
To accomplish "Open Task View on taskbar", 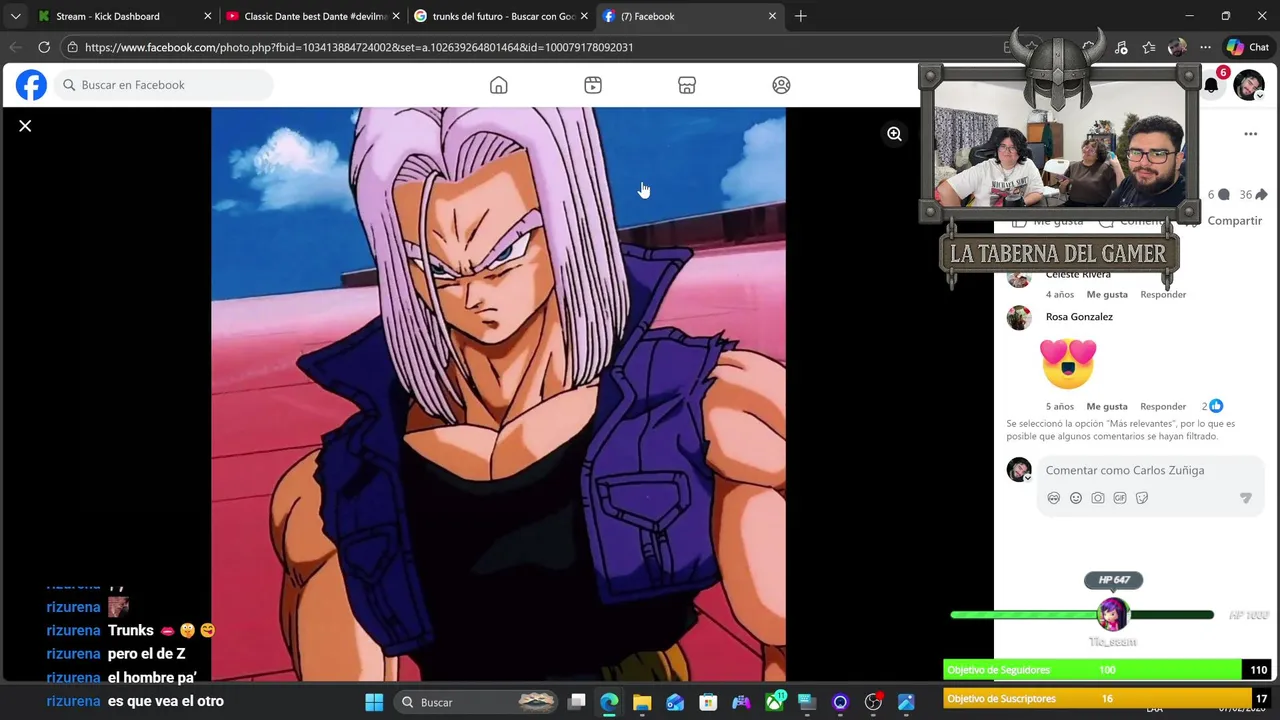I will 577,702.
